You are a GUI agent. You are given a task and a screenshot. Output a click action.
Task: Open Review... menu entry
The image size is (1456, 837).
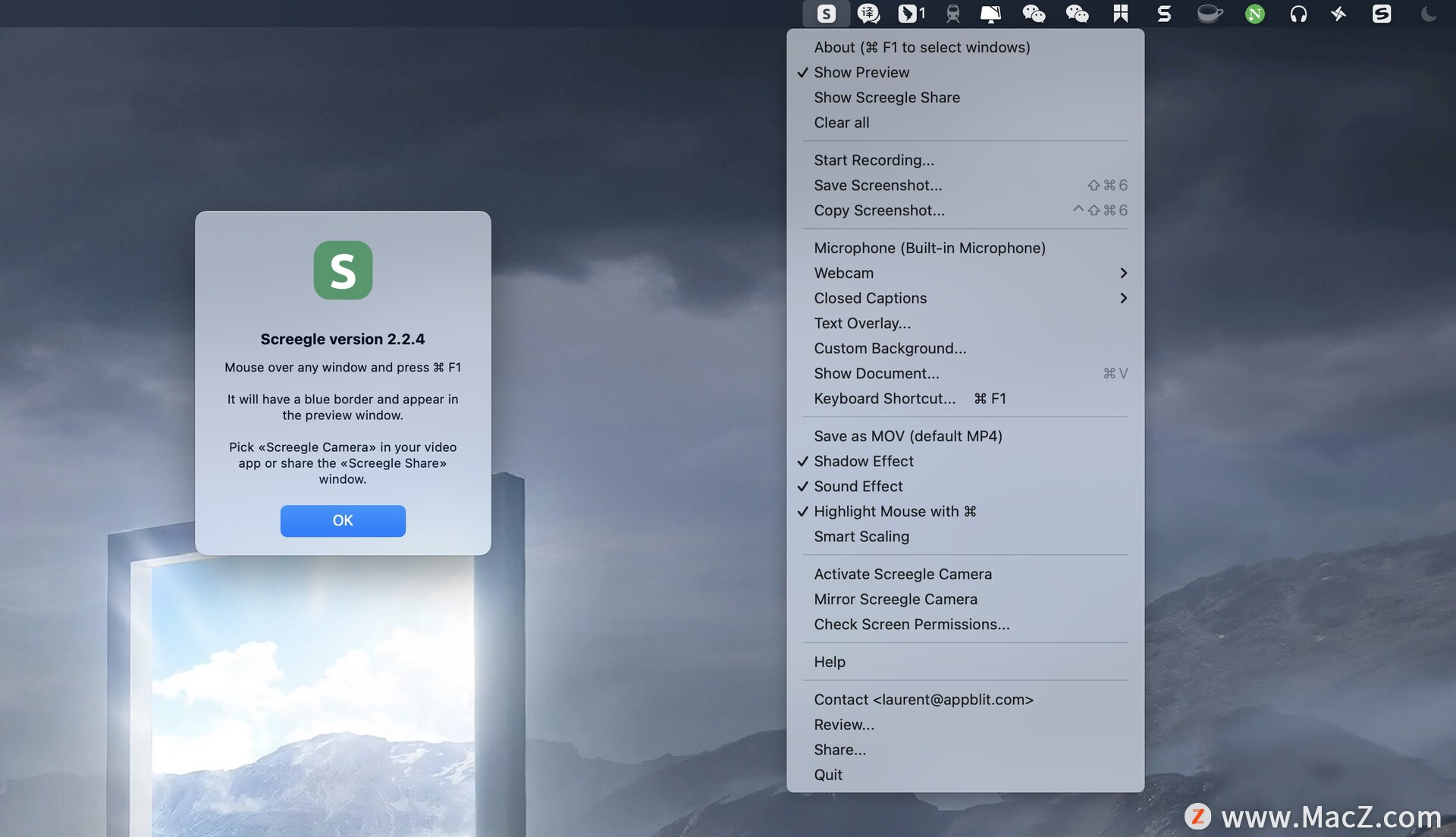click(965, 724)
